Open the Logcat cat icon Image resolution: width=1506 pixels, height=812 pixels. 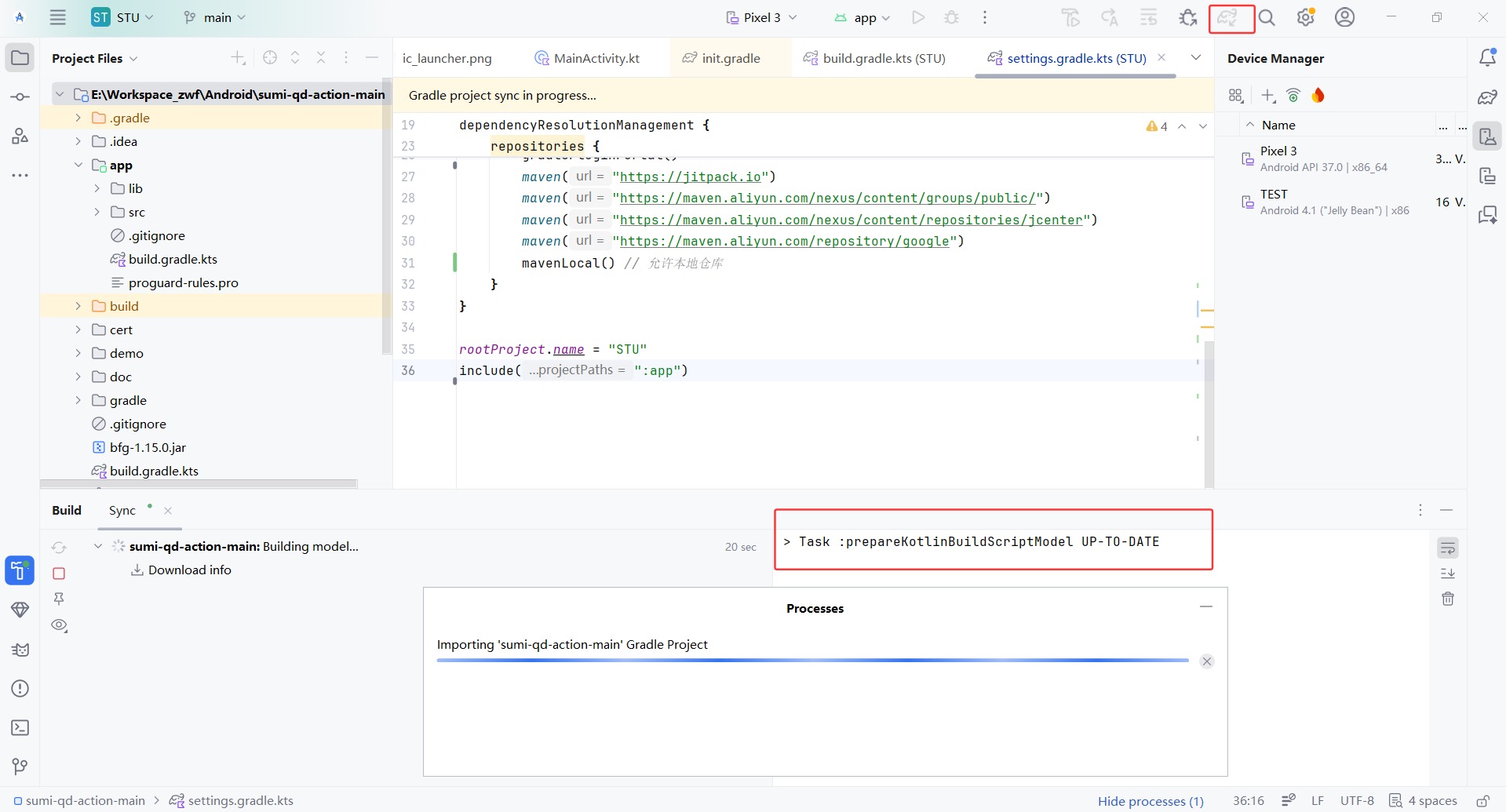20,650
